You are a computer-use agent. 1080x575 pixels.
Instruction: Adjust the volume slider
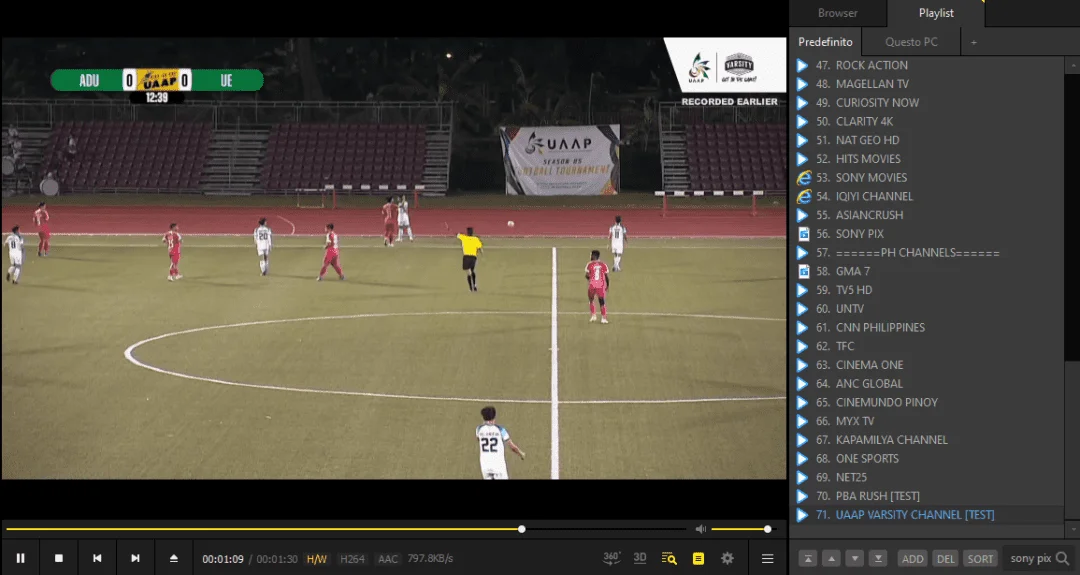coord(742,529)
